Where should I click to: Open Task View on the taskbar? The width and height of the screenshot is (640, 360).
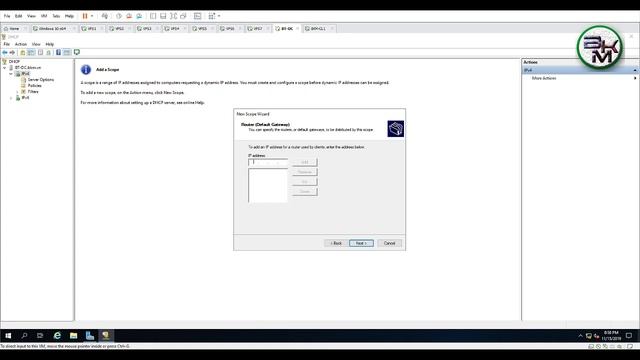(40, 336)
